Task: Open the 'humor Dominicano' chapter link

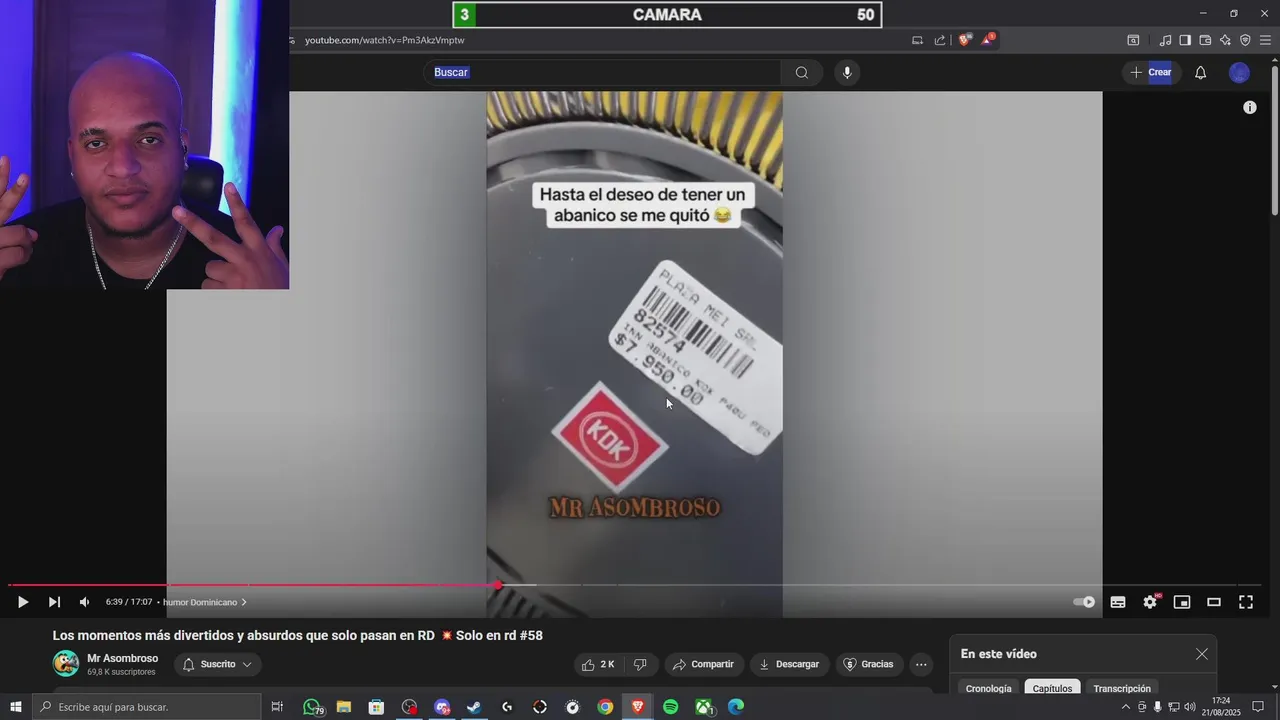Action: coord(204,602)
